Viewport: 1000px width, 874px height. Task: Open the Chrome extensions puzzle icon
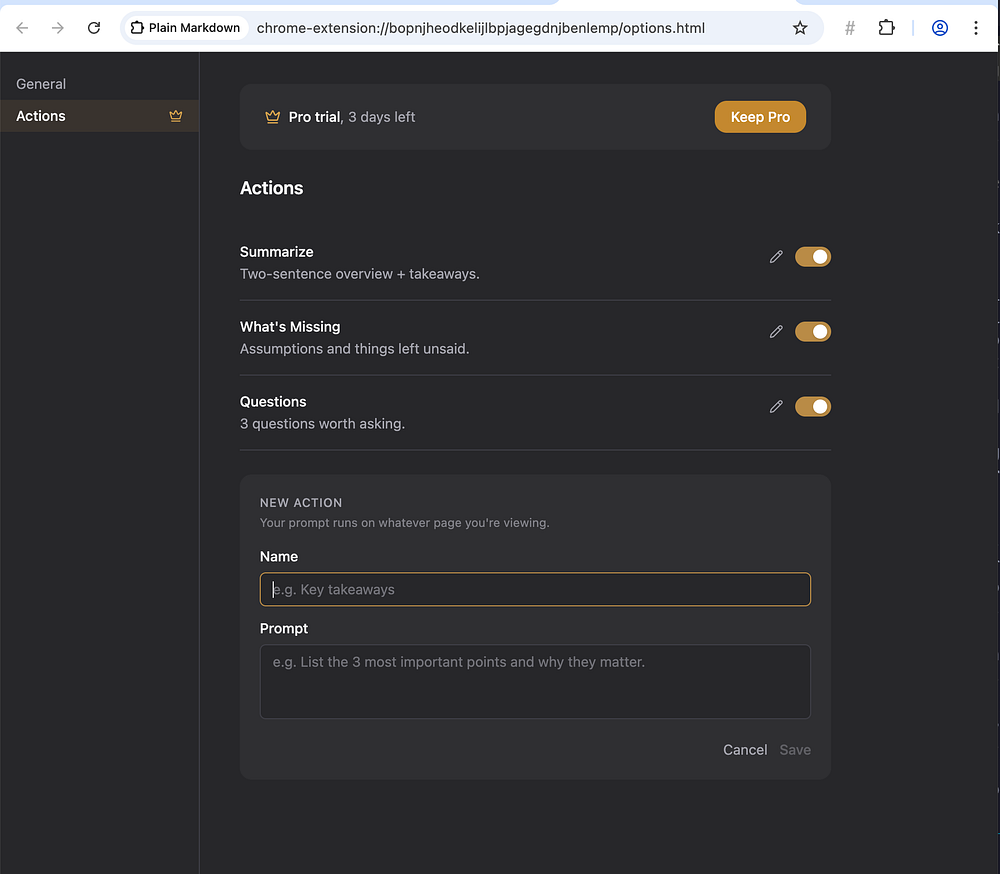[886, 28]
